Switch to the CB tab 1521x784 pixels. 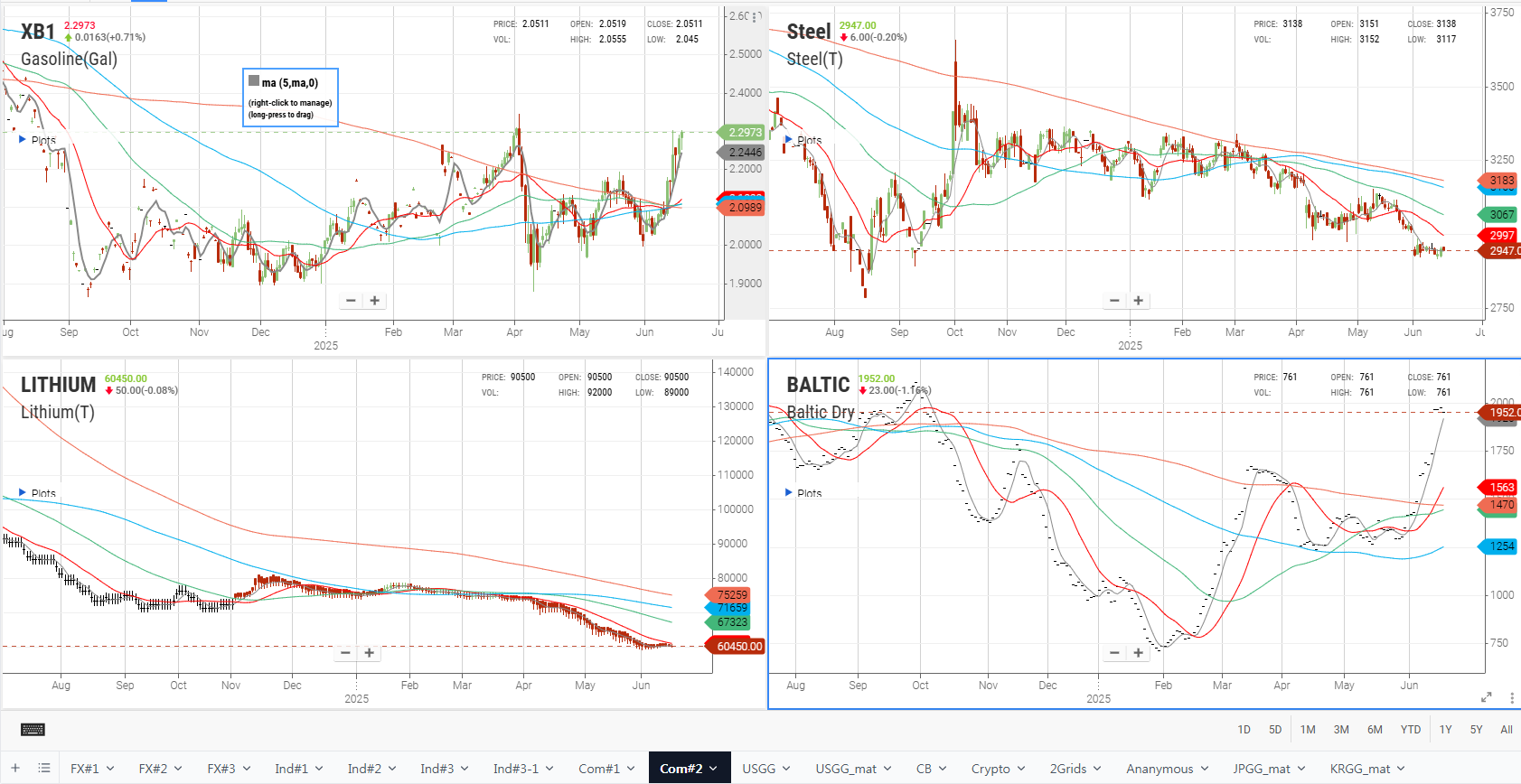(x=924, y=769)
